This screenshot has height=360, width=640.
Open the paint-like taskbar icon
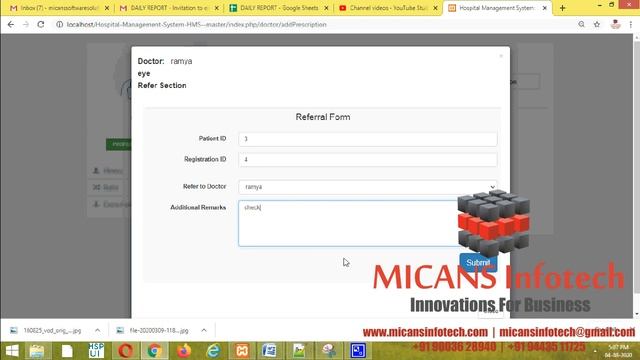click(x=329, y=351)
